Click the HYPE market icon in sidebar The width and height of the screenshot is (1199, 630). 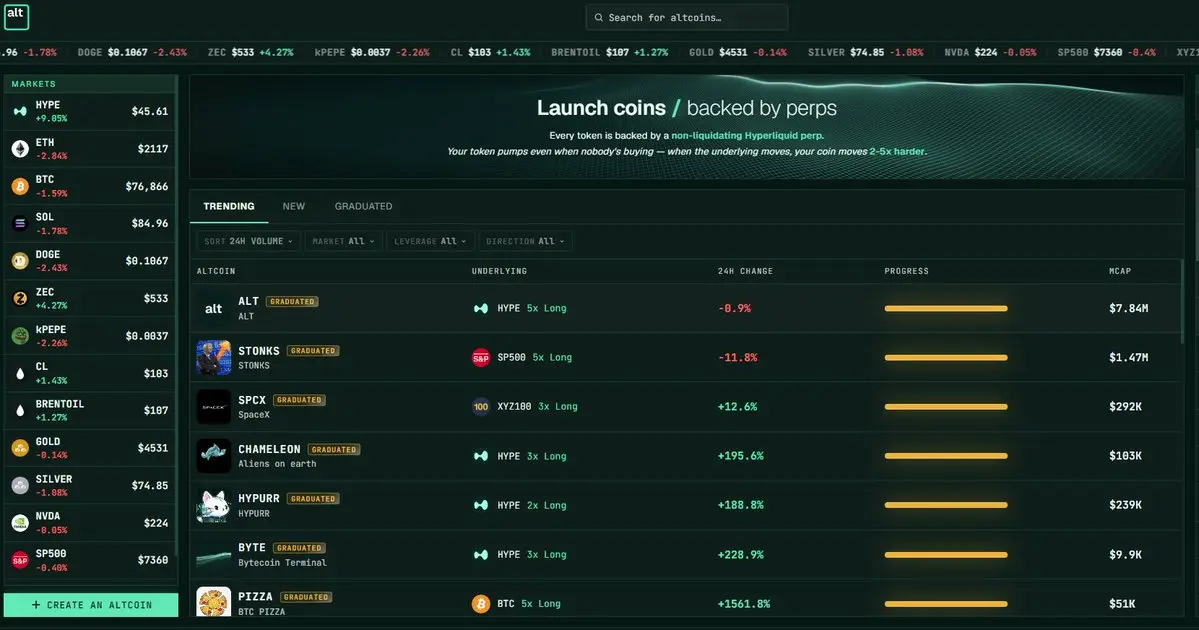point(20,111)
